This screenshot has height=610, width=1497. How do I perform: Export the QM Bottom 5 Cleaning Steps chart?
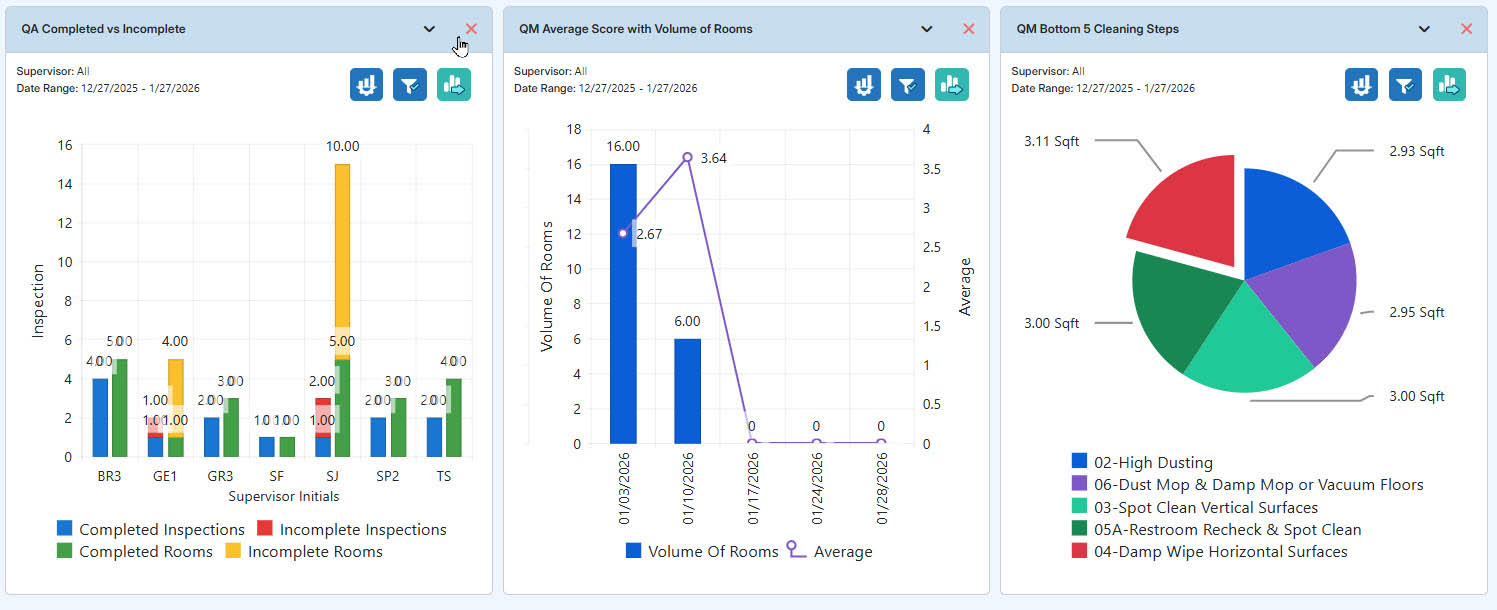coord(1449,85)
